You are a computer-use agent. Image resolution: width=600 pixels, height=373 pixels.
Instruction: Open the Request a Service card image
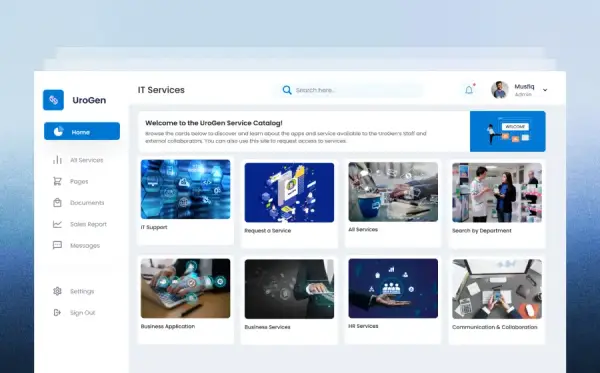(x=289, y=192)
